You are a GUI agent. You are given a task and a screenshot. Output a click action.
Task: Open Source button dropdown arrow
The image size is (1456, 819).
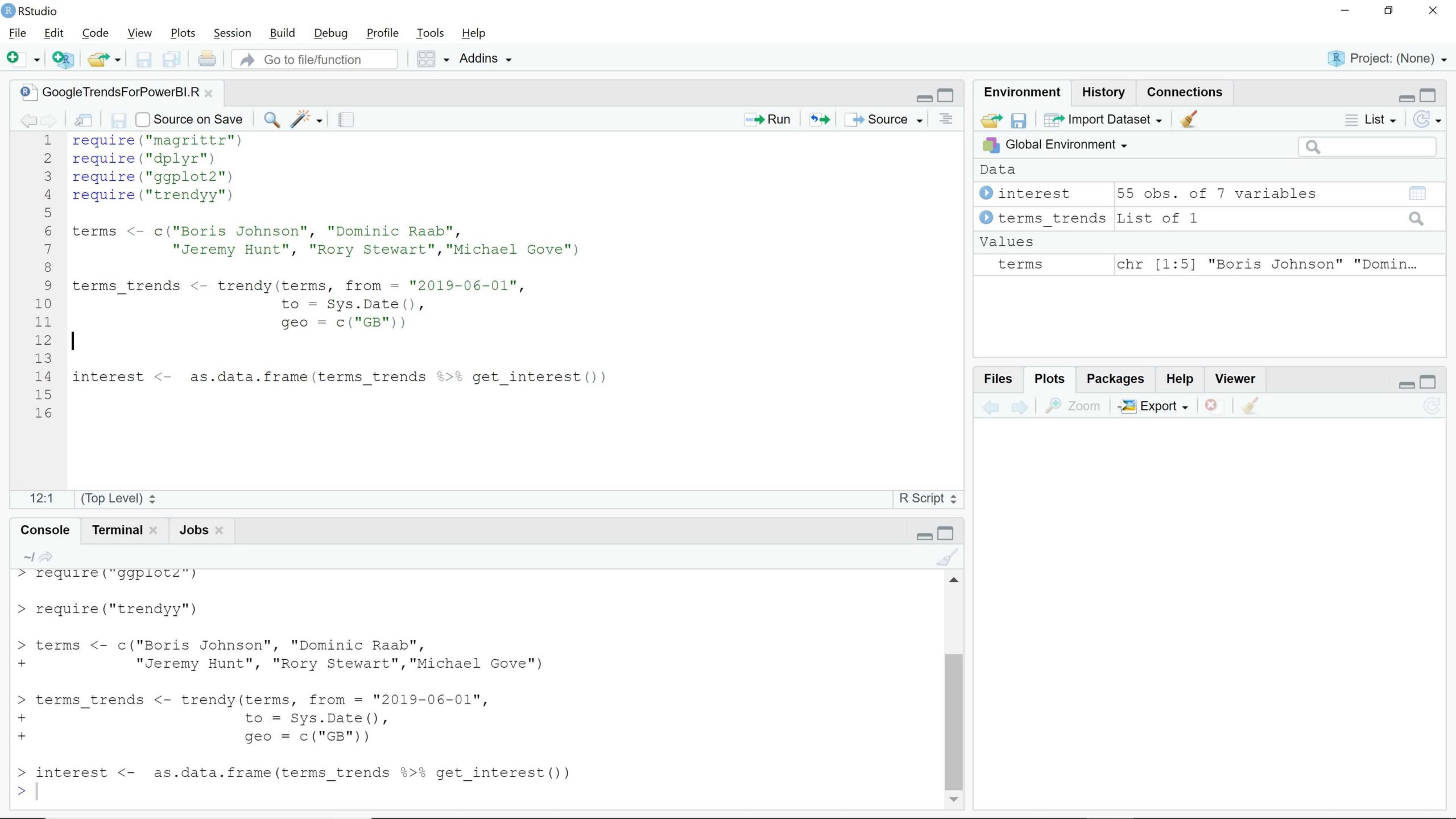[x=919, y=120]
